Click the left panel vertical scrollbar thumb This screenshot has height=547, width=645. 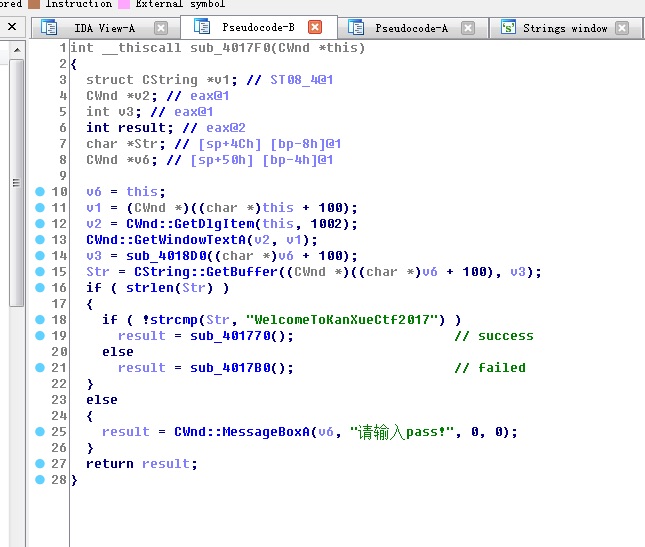[16, 183]
